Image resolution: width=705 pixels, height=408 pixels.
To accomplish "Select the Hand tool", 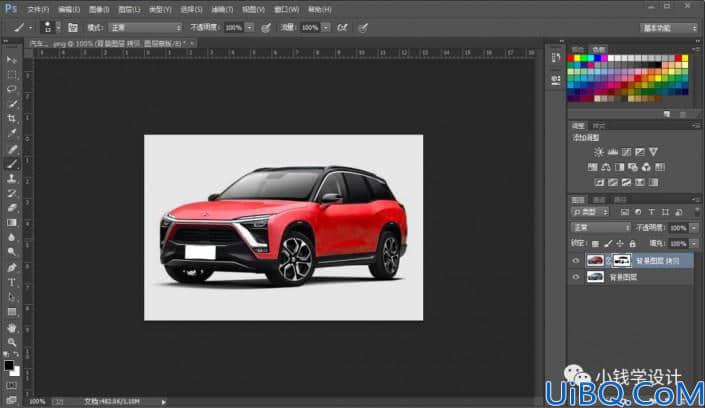I will 12,327.
